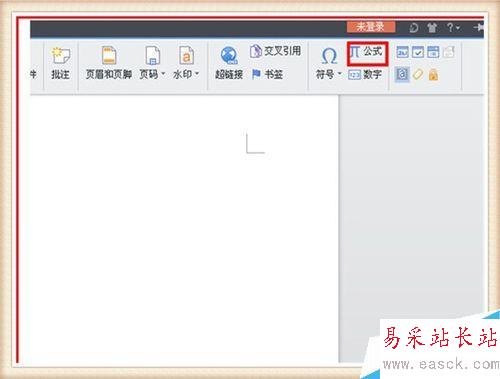The image size is (500, 379).
Task: Click the Omega 符号 symbol icon
Action: (329, 56)
